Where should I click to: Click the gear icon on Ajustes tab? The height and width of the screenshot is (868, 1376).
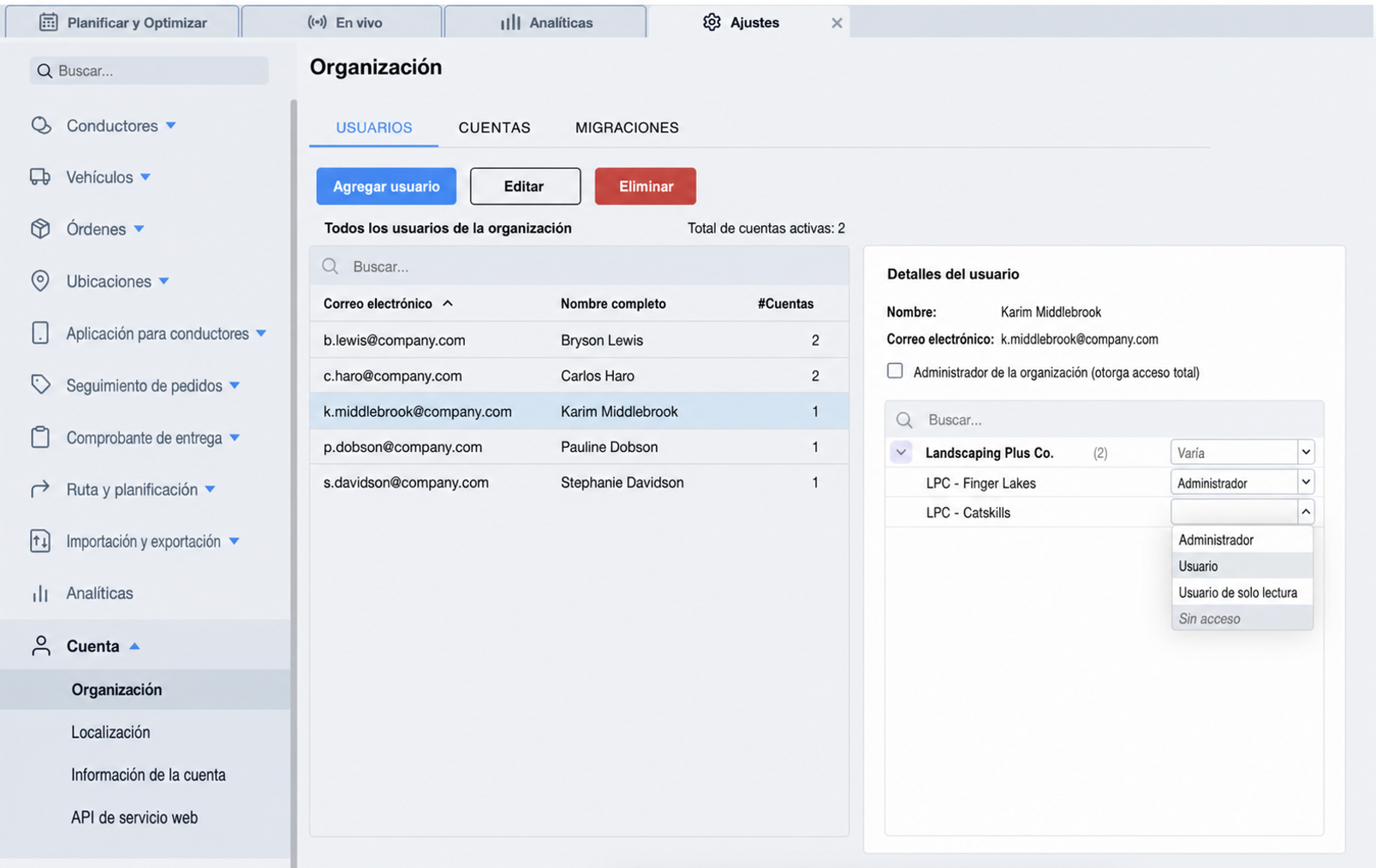pyautogui.click(x=712, y=22)
